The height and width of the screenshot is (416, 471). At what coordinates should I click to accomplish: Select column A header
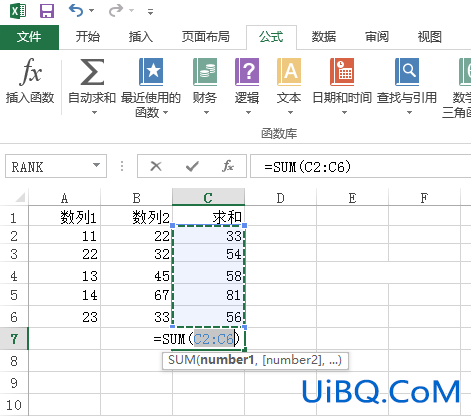(64, 198)
